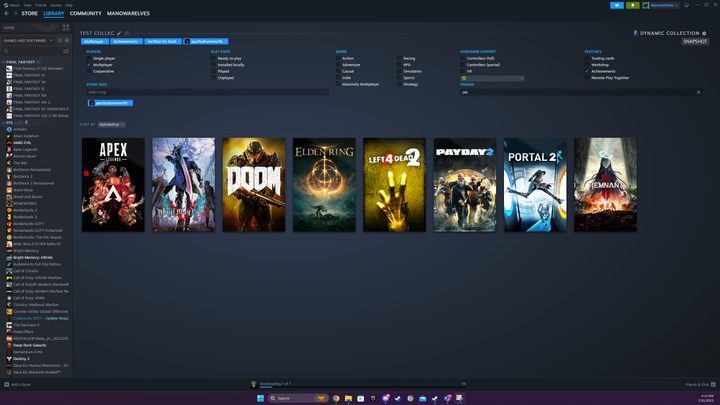
Task: Open the Games and Software dropdown
Action: tap(28, 40)
